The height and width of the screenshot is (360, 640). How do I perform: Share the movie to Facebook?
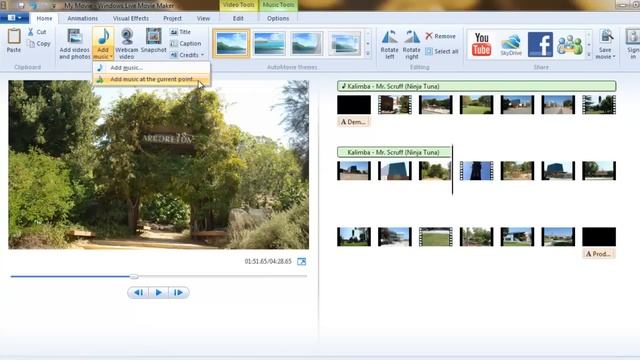(x=540, y=44)
